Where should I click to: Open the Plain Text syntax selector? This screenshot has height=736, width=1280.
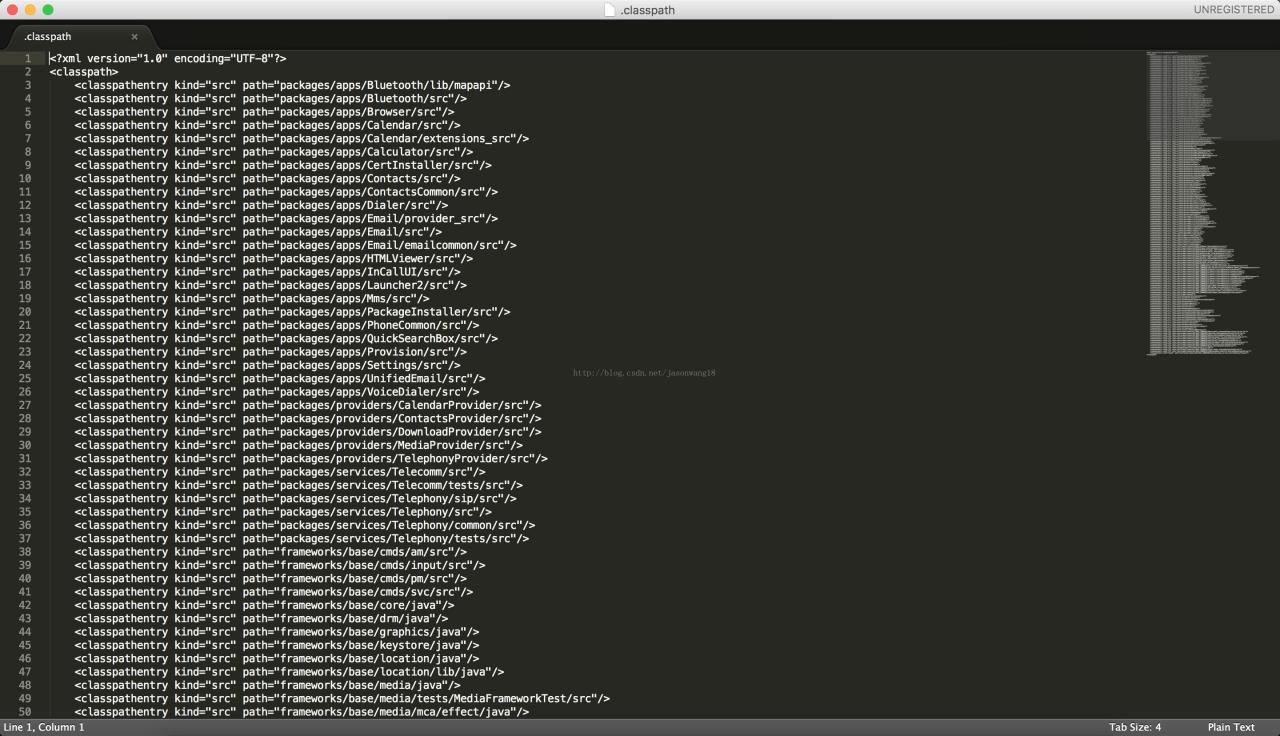1231,727
